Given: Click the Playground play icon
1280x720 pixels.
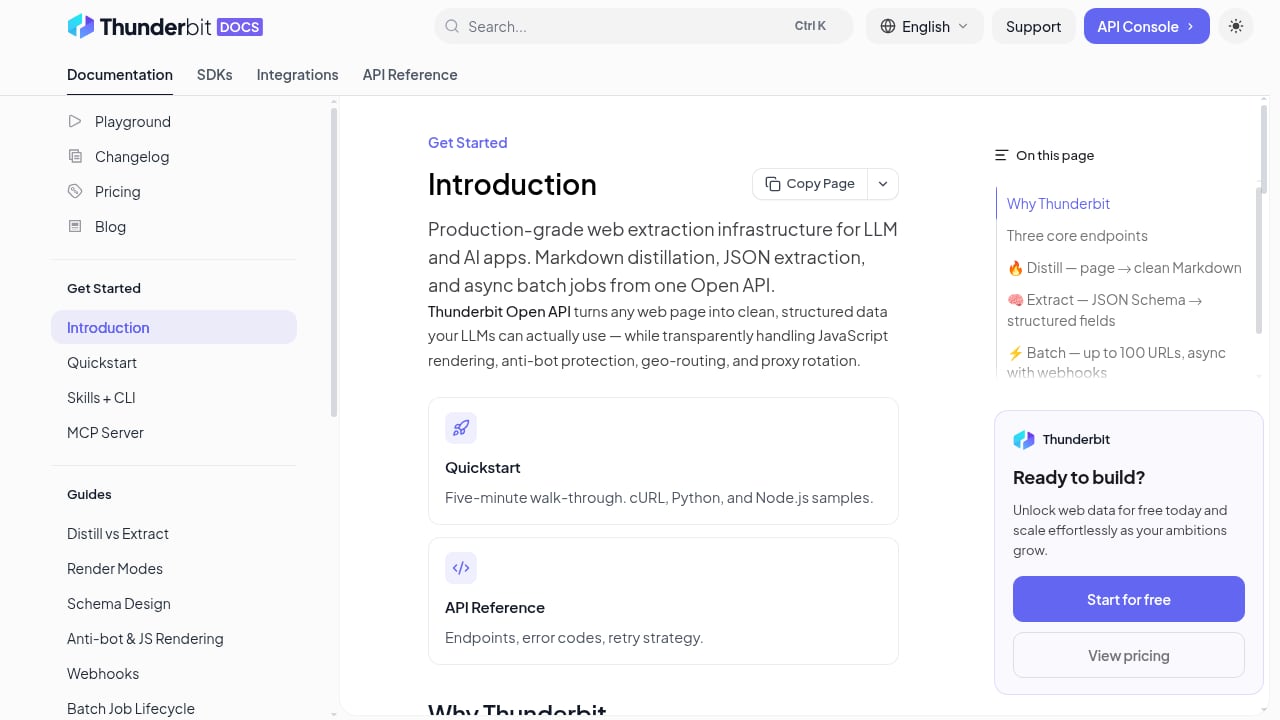Looking at the screenshot, I should [x=75, y=121].
